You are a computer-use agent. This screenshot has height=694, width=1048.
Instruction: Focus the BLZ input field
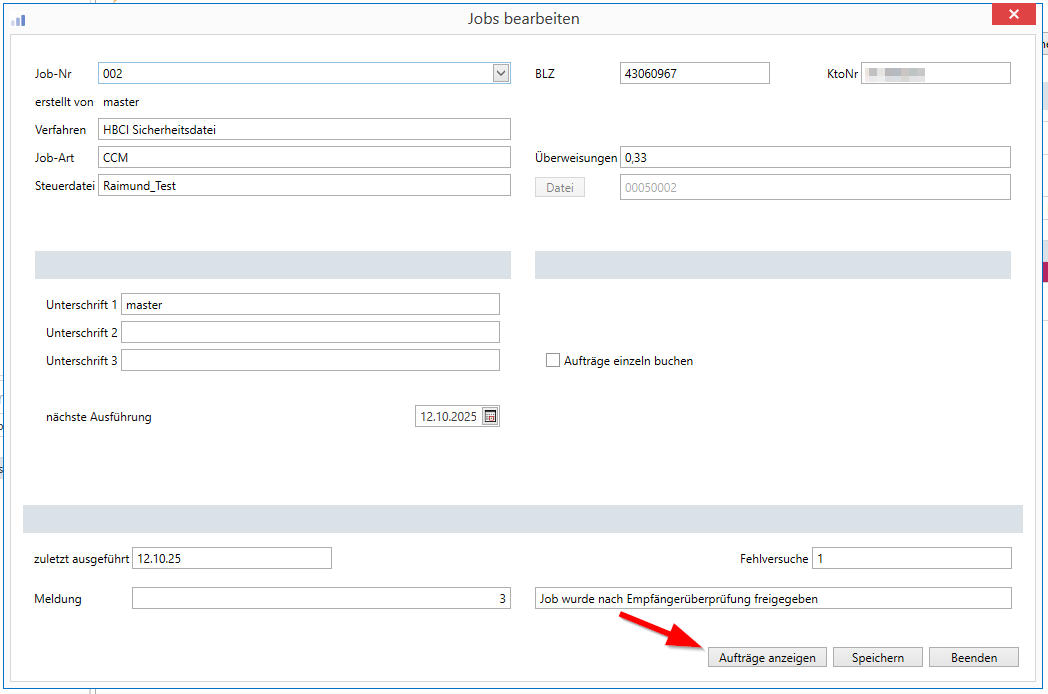[694, 73]
